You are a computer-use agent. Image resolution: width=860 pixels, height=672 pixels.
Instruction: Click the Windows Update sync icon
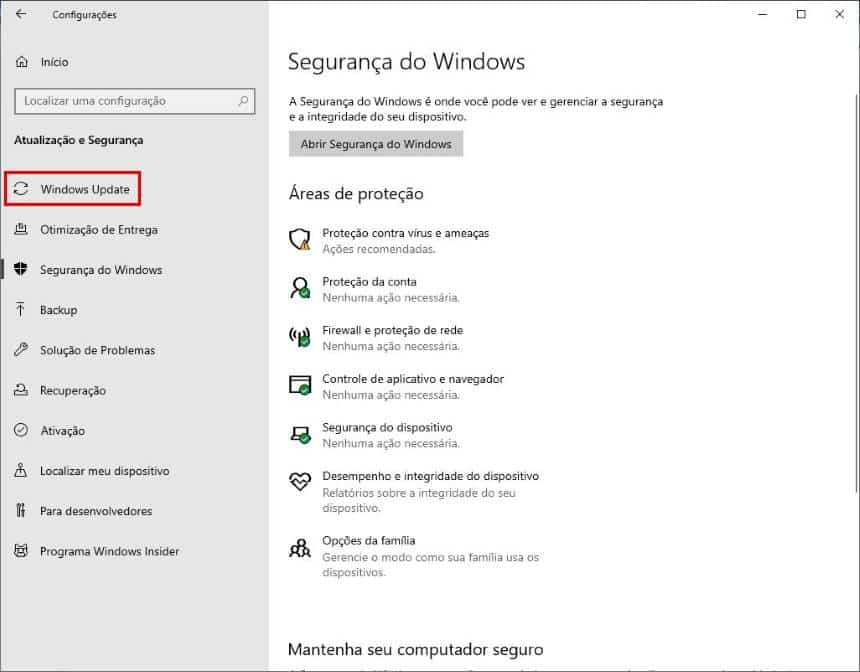(21, 189)
